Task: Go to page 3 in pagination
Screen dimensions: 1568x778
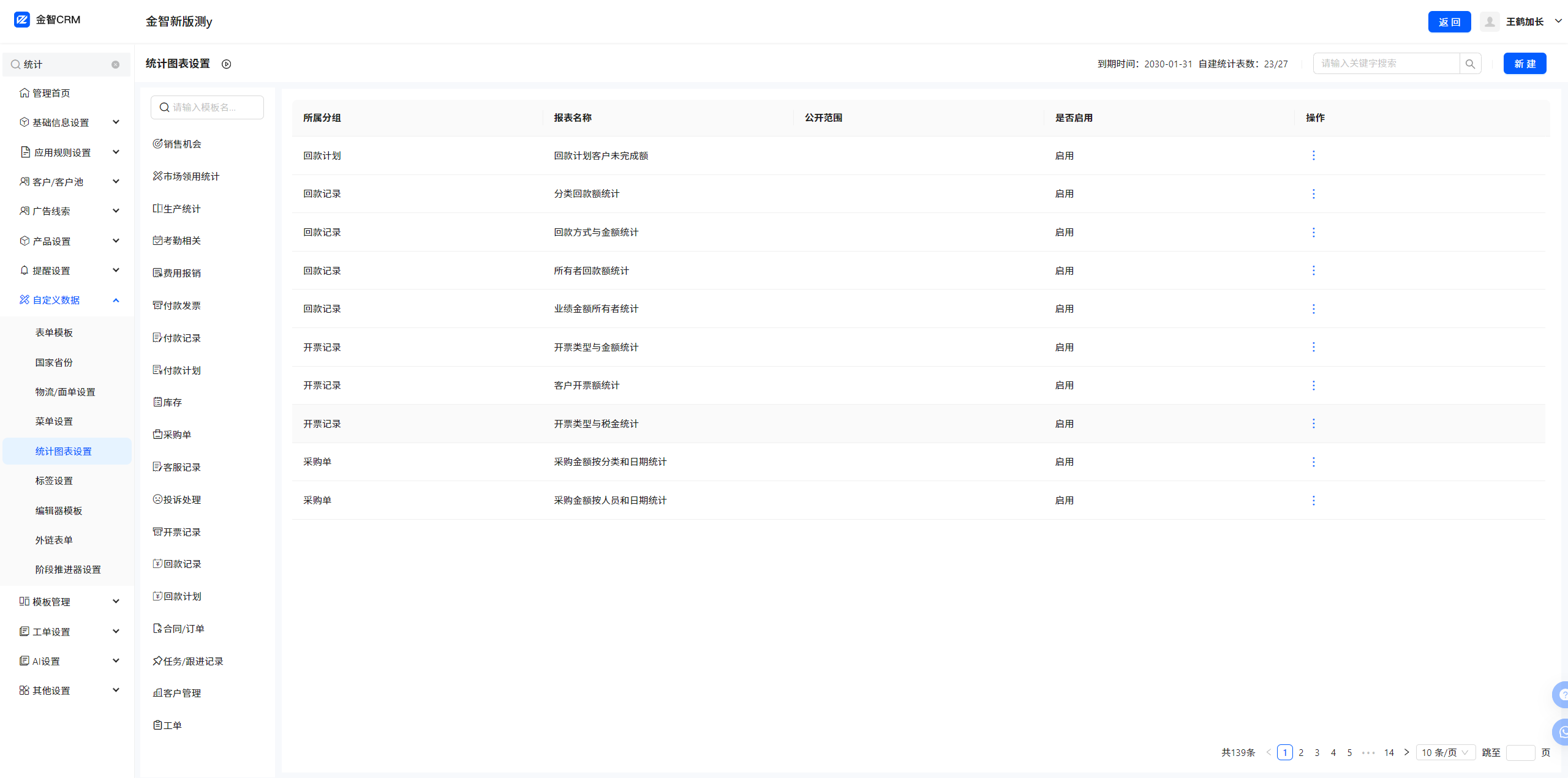Action: (1317, 752)
